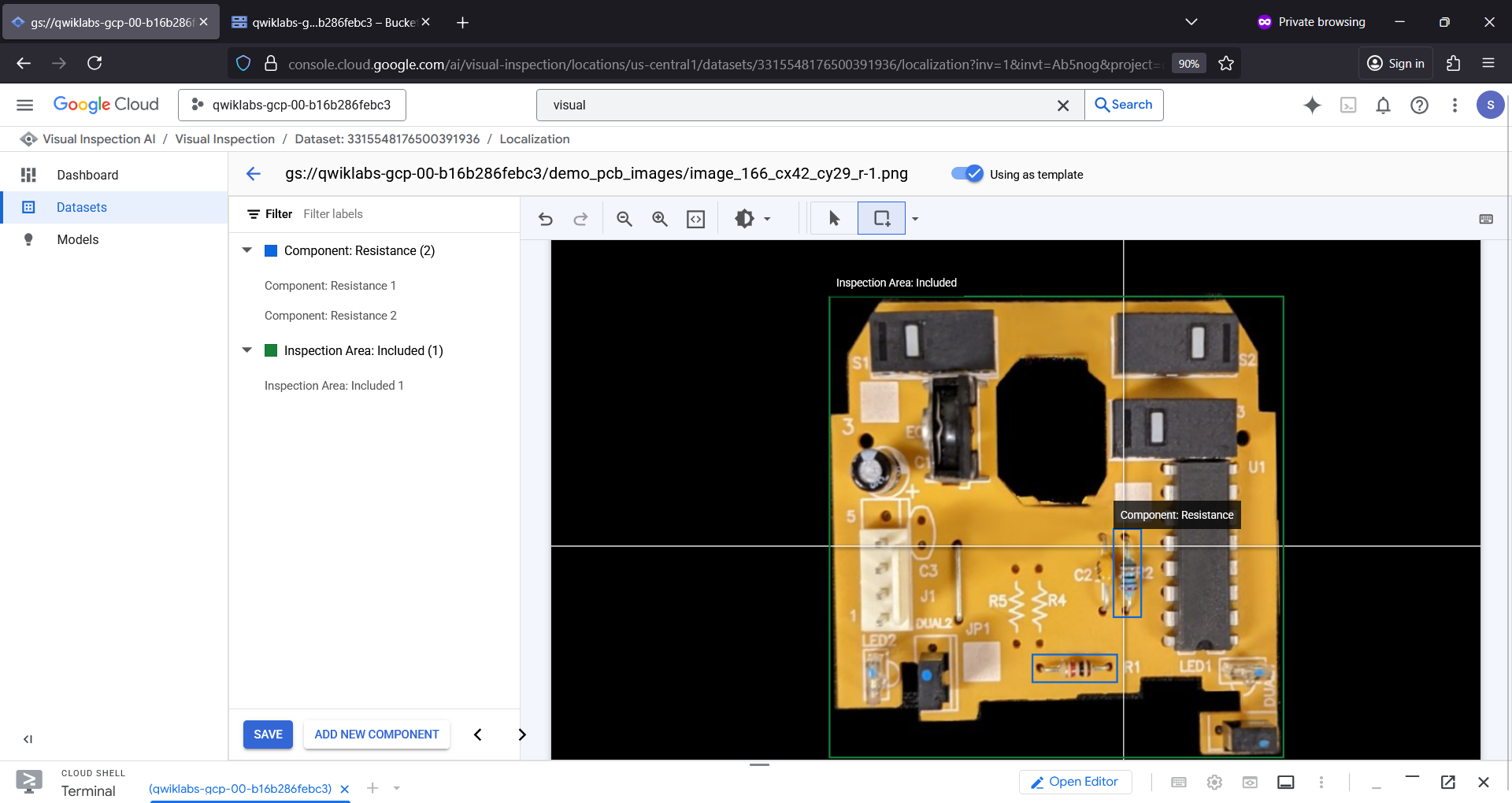The height and width of the screenshot is (803, 1512).
Task: List all browser tabs dropdown
Action: [x=1191, y=22]
